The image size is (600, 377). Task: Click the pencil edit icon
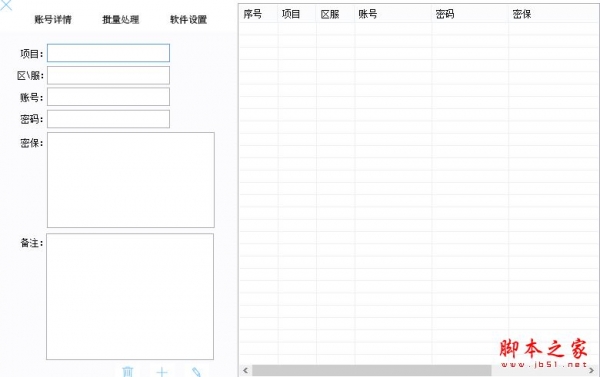point(196,372)
